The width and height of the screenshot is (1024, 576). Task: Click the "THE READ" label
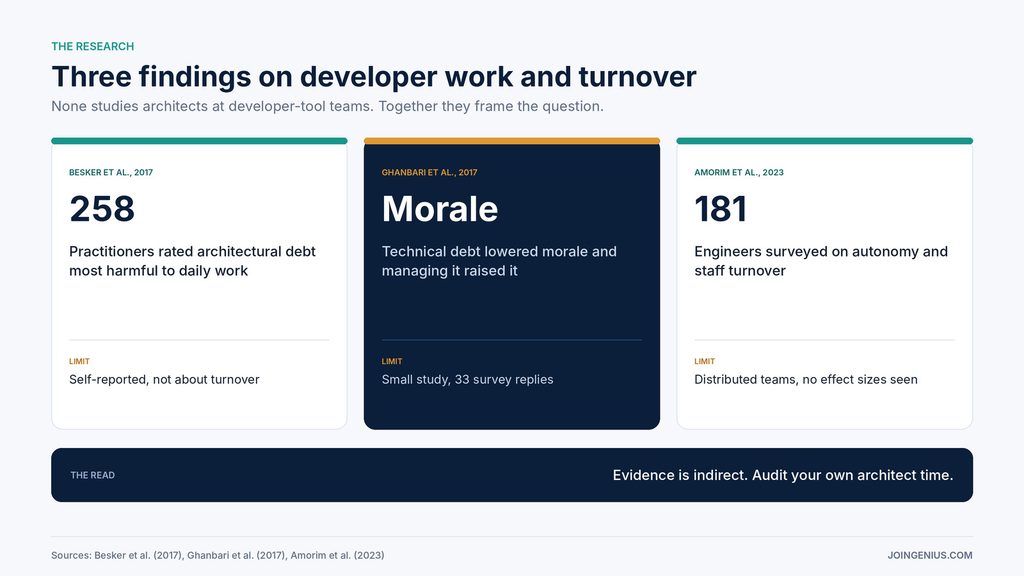(x=93, y=475)
